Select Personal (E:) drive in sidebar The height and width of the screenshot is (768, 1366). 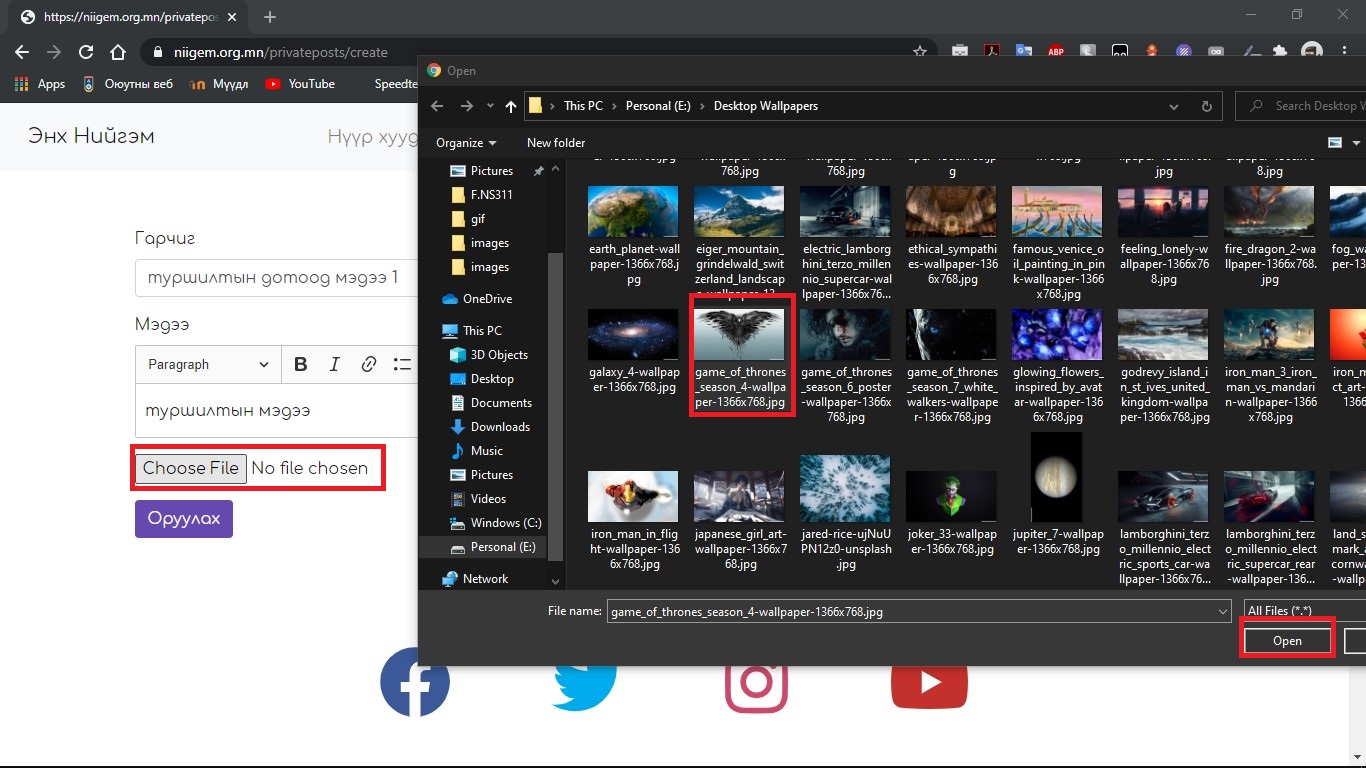(x=502, y=547)
